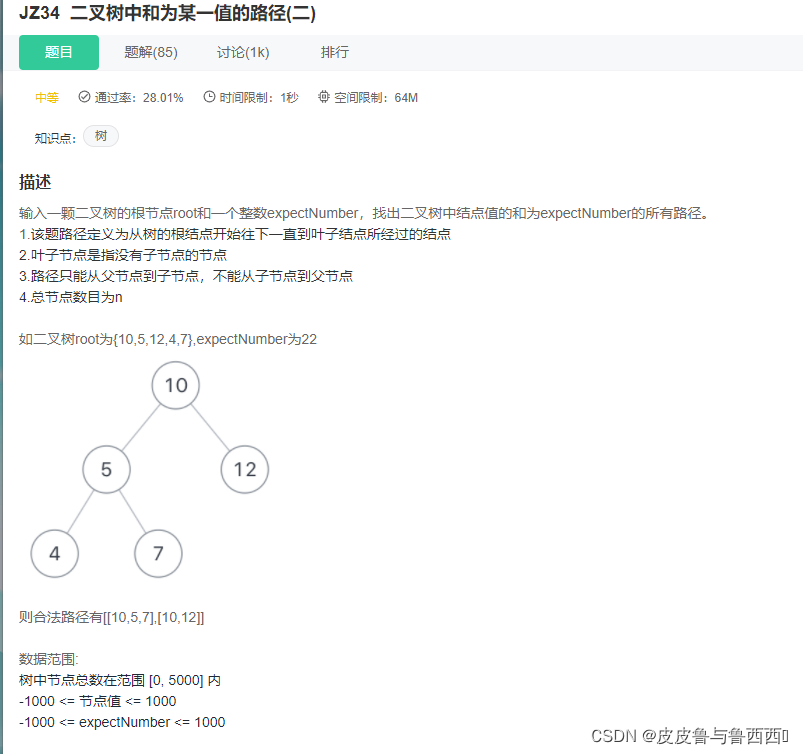Open the 题目 tab

pos(59,52)
